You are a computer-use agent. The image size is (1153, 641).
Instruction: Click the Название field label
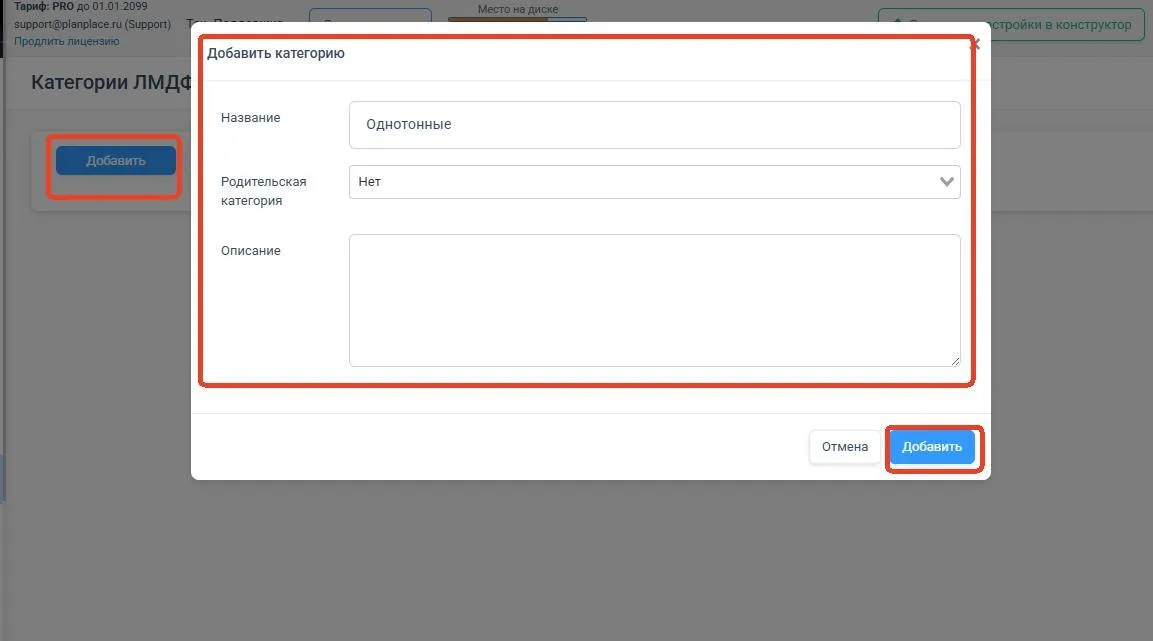[250, 118]
